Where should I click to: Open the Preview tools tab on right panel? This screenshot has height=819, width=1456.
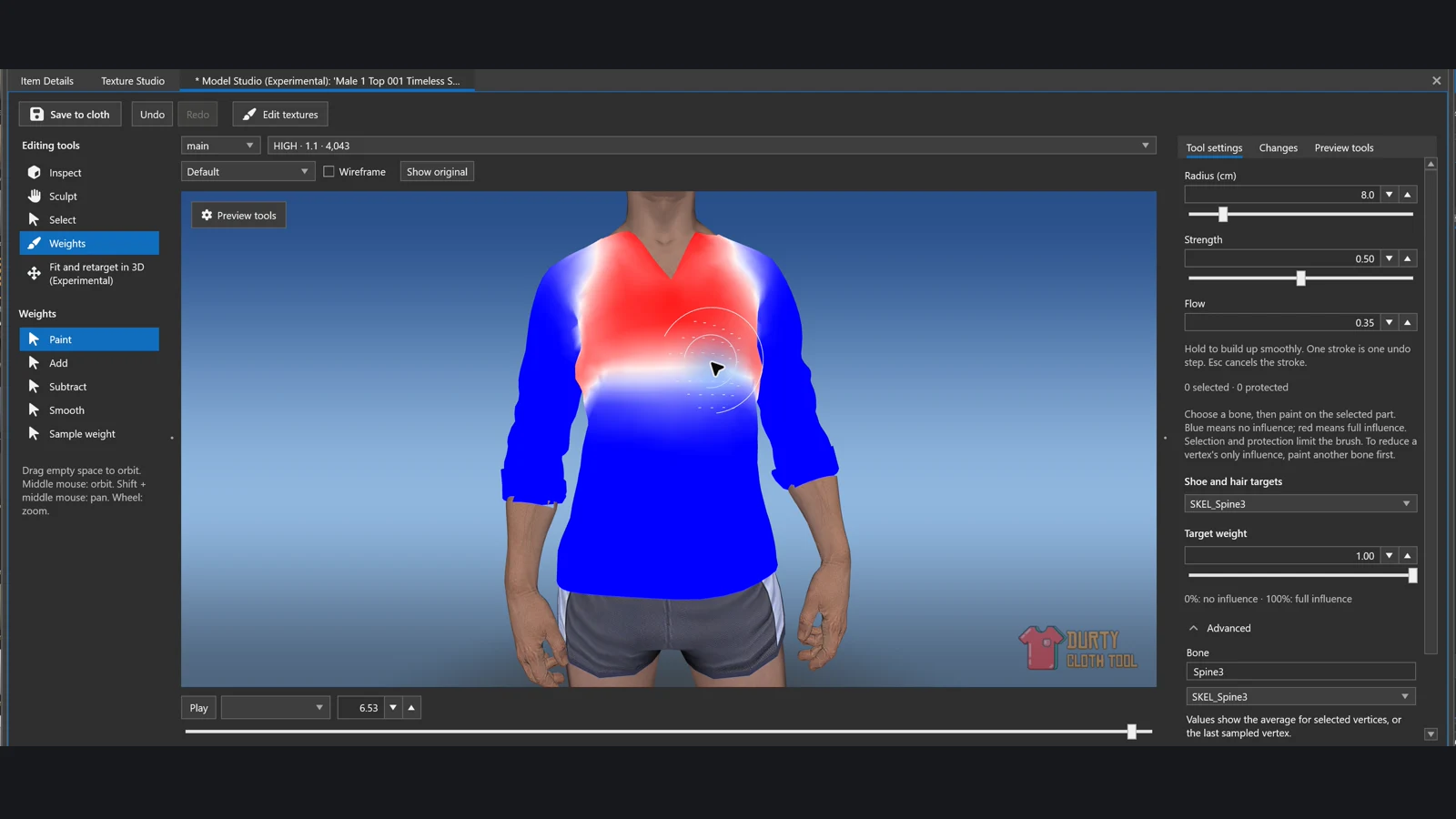1344,147
